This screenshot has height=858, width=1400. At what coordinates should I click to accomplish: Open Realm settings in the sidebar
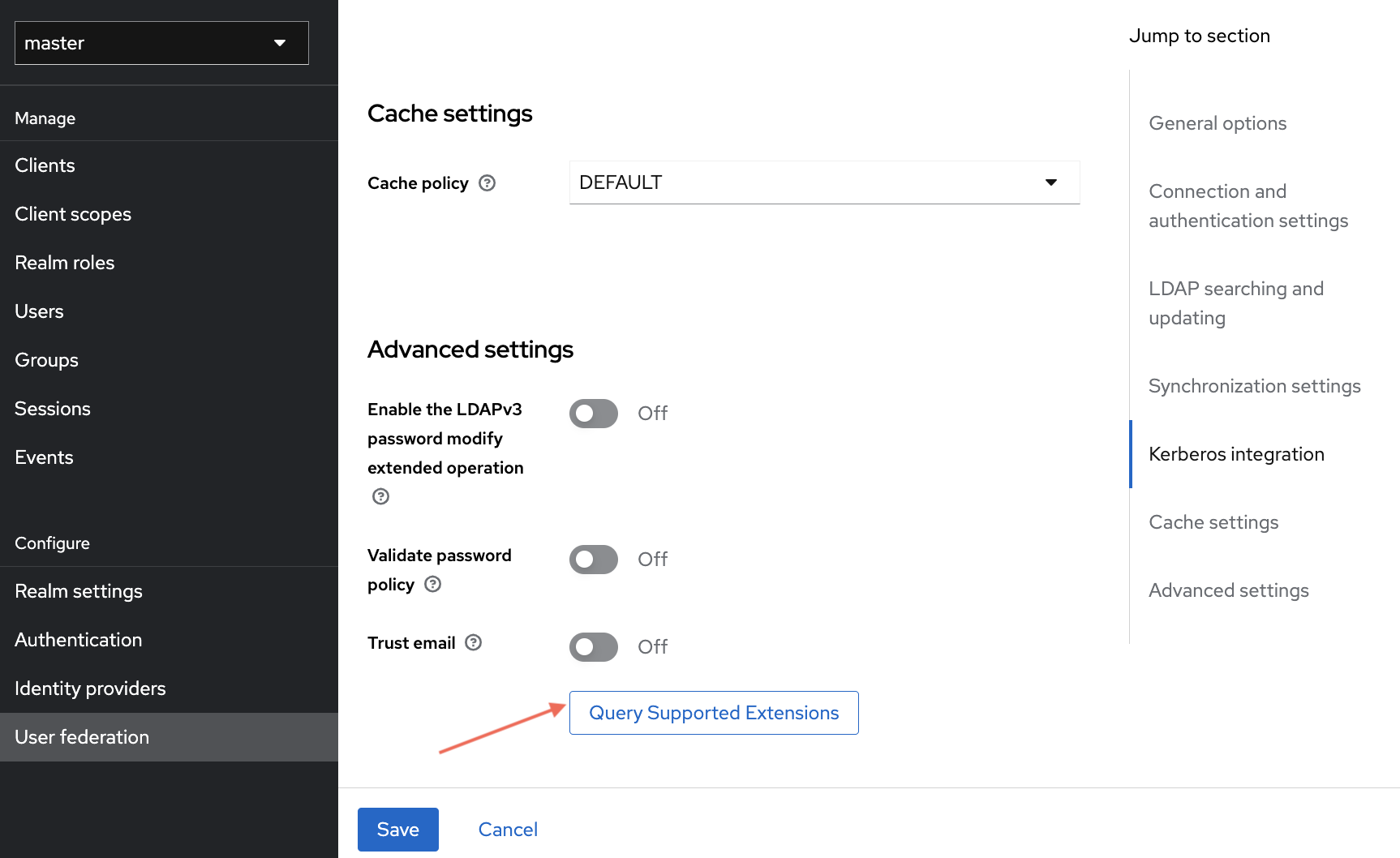click(x=79, y=591)
